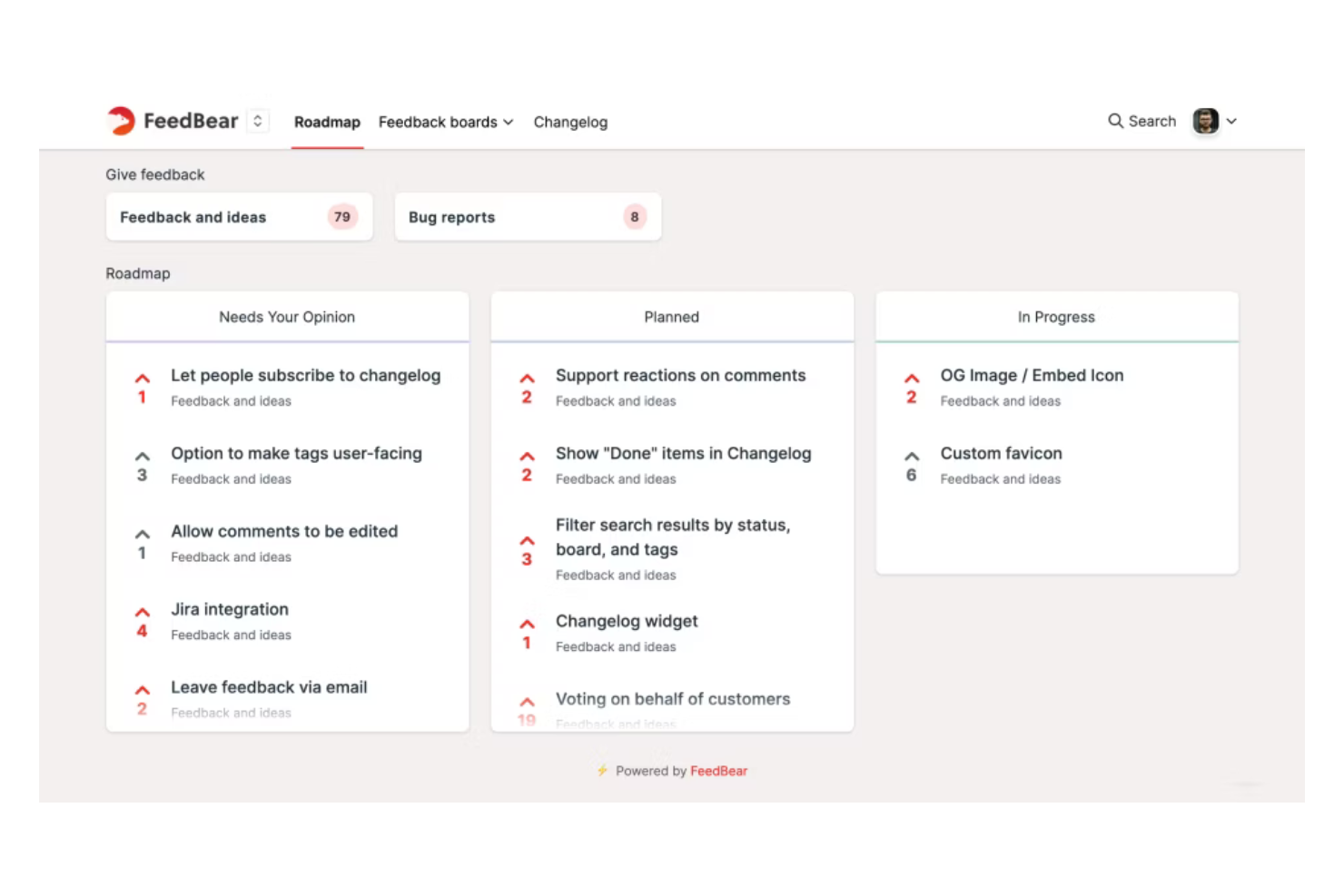Click the In Progress column header
Viewport: 1344px width, 896px height.
tap(1056, 317)
